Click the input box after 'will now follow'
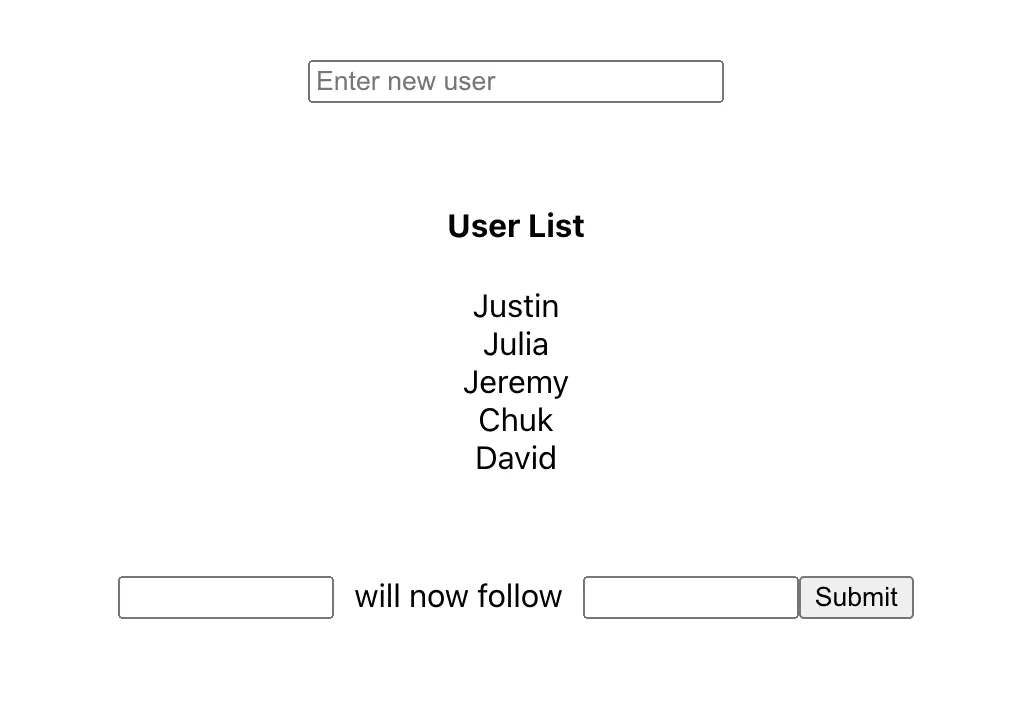This screenshot has height=702, width=1018. (691, 597)
